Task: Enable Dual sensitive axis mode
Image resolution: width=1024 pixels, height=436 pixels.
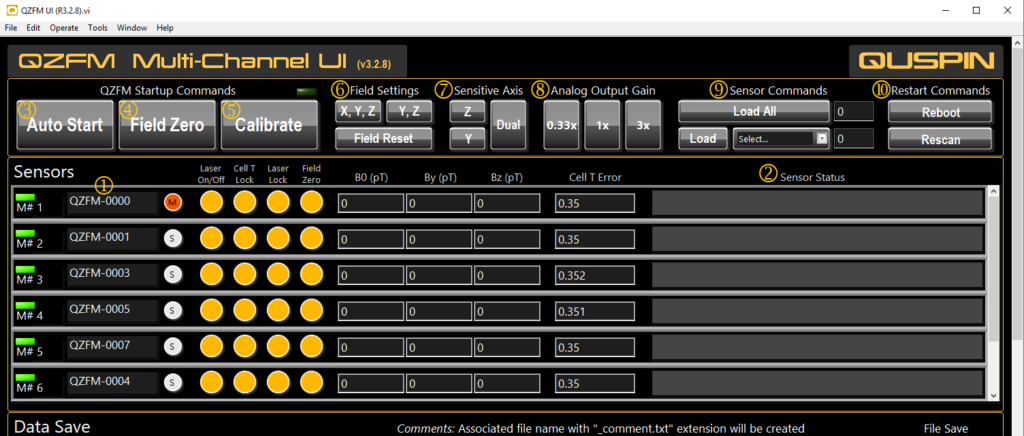Action: 508,125
